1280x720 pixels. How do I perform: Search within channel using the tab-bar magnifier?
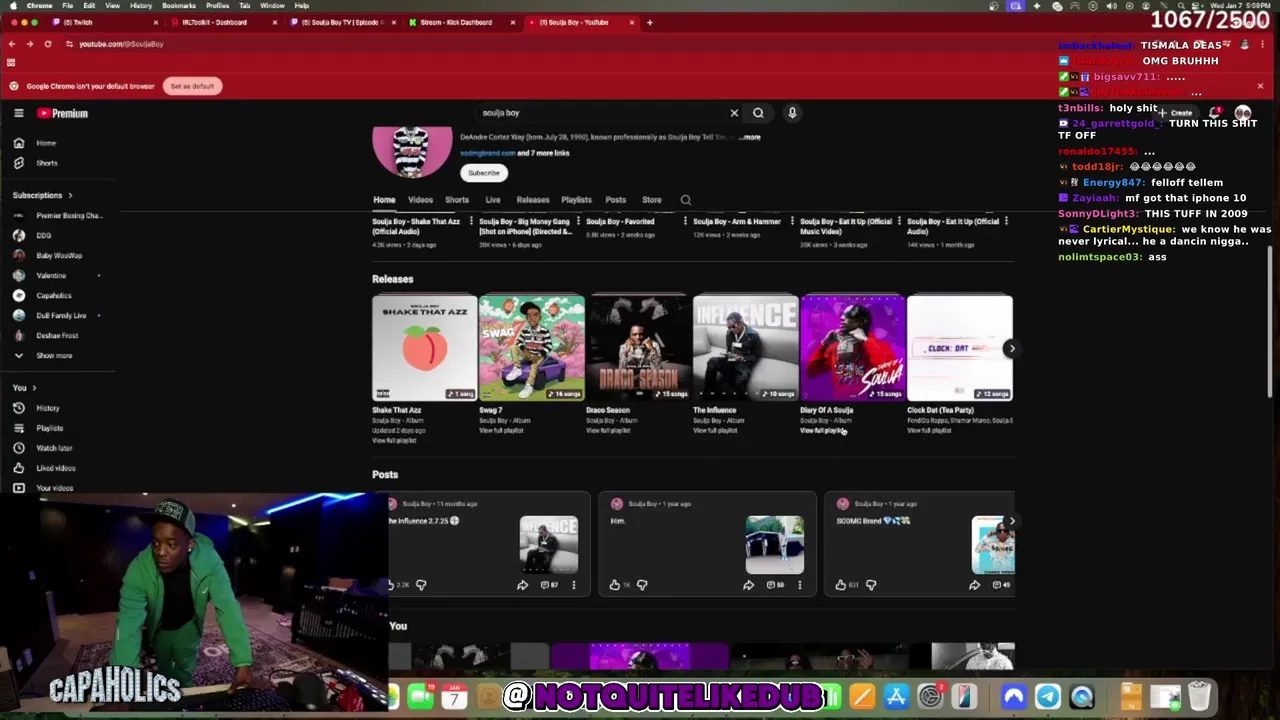pos(686,200)
